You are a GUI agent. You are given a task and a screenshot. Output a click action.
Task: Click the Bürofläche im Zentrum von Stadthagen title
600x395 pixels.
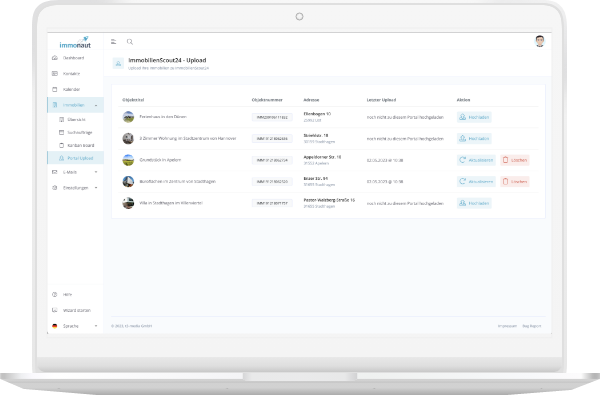click(x=178, y=181)
